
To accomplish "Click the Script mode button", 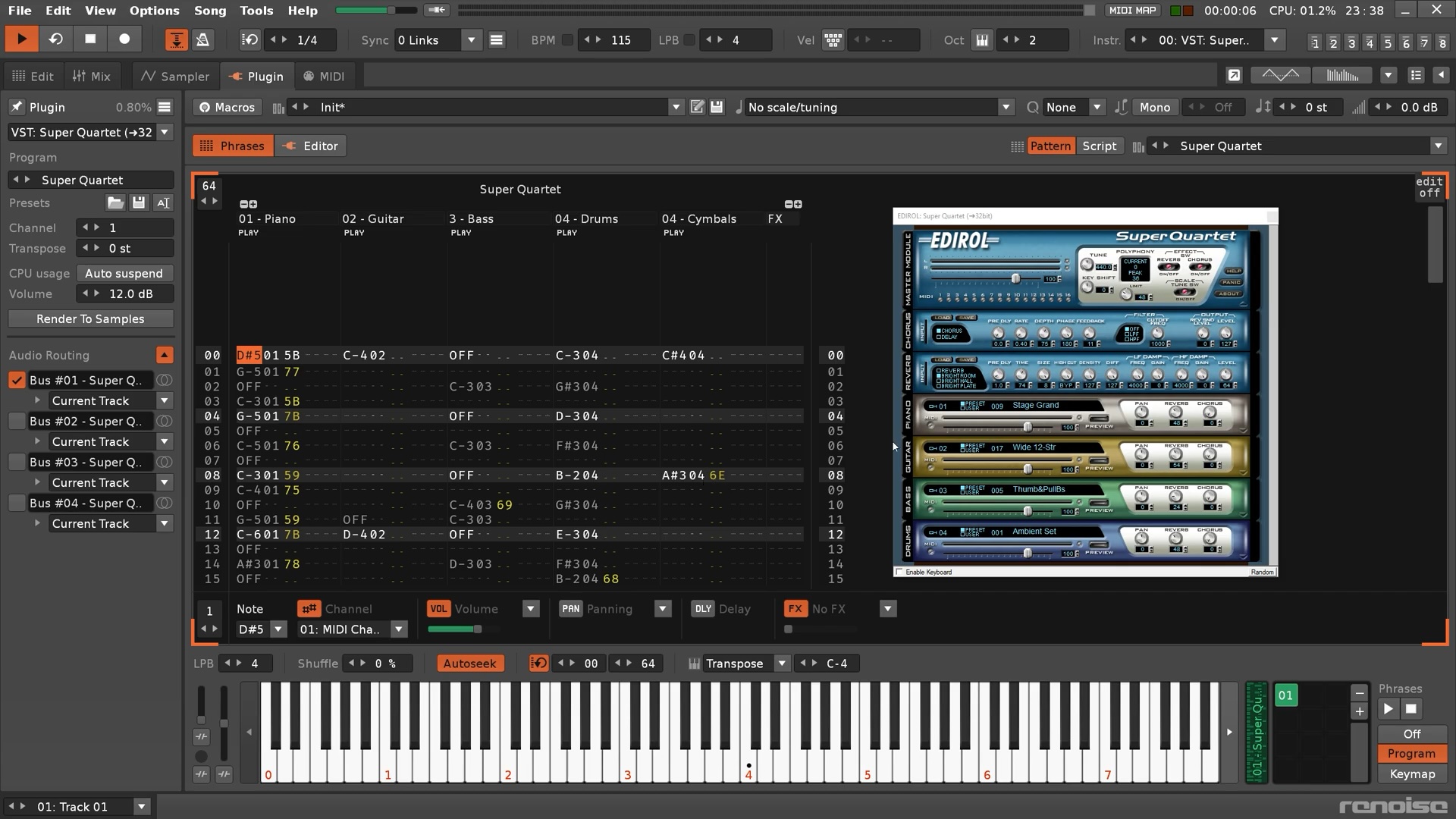I will [1099, 146].
